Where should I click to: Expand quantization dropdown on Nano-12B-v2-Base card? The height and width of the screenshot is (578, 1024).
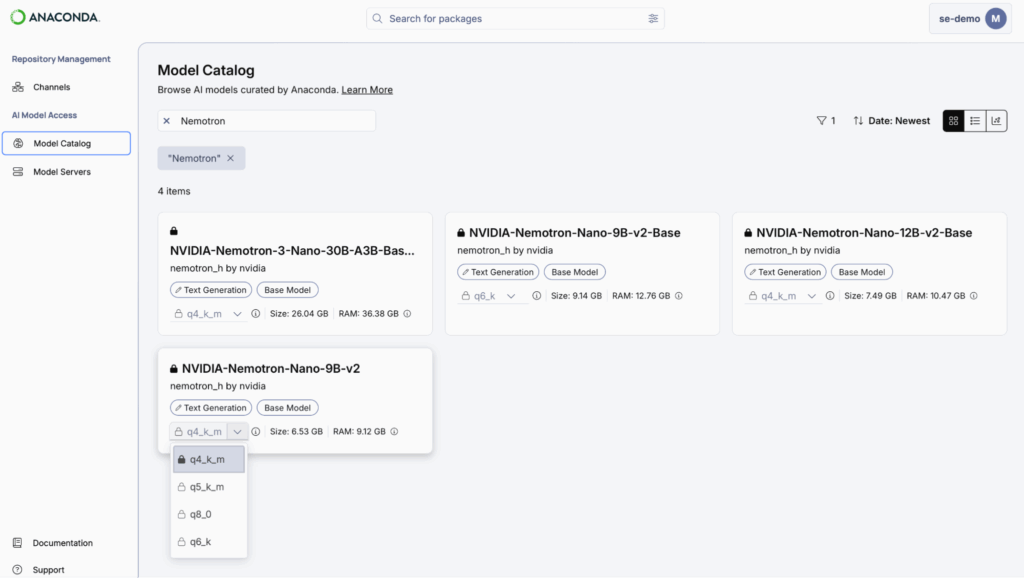[812, 296]
